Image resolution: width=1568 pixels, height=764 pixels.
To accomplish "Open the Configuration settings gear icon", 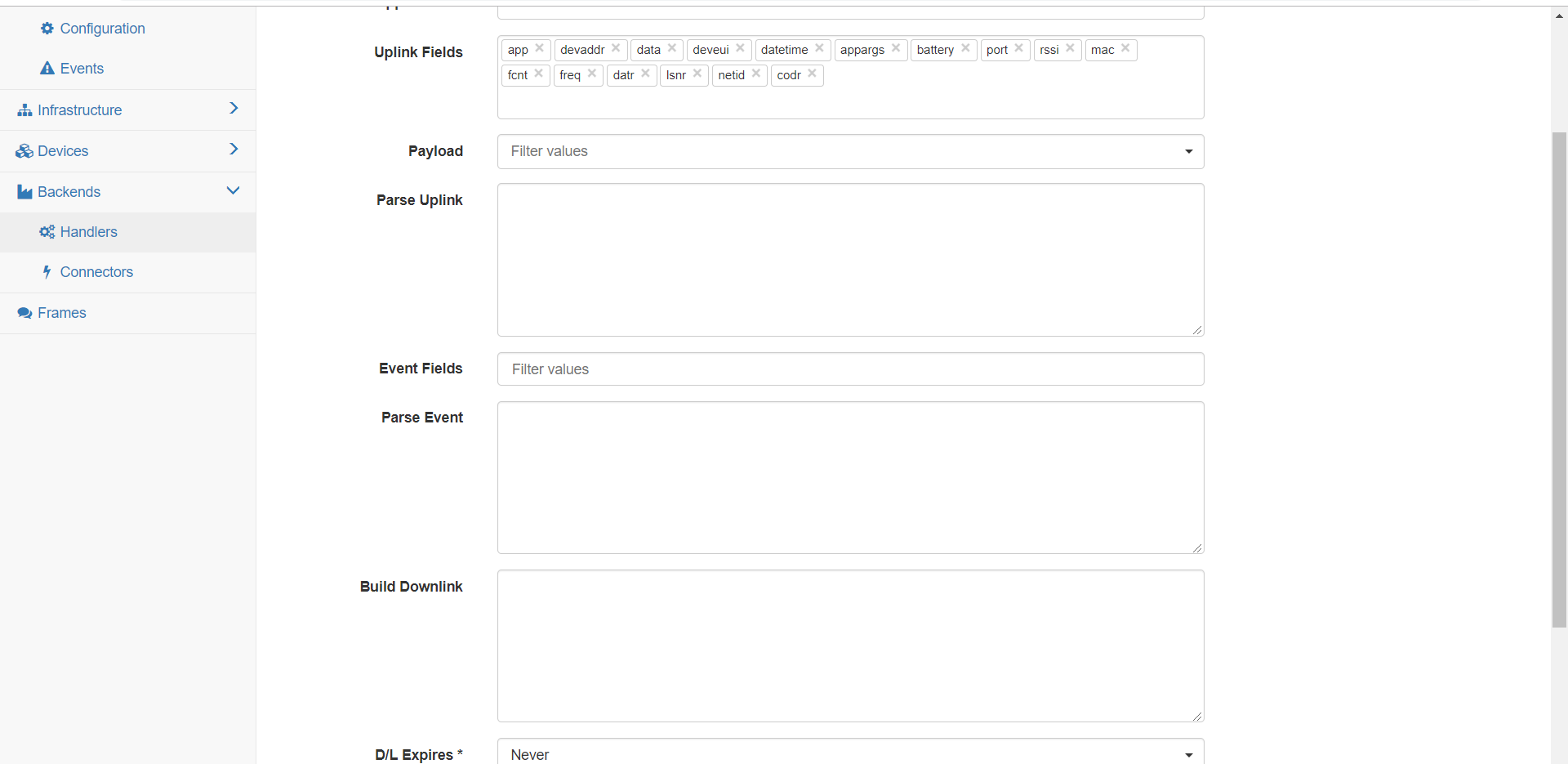I will (46, 28).
